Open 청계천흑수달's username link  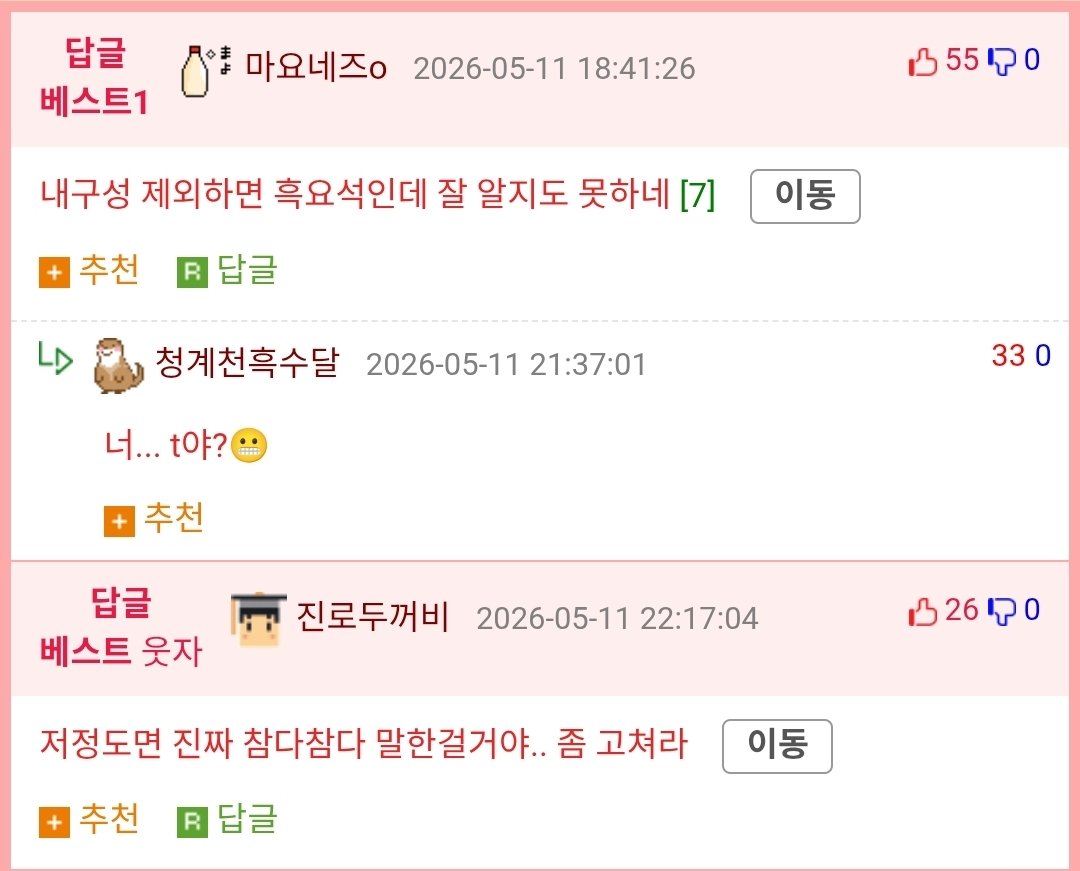point(247,363)
